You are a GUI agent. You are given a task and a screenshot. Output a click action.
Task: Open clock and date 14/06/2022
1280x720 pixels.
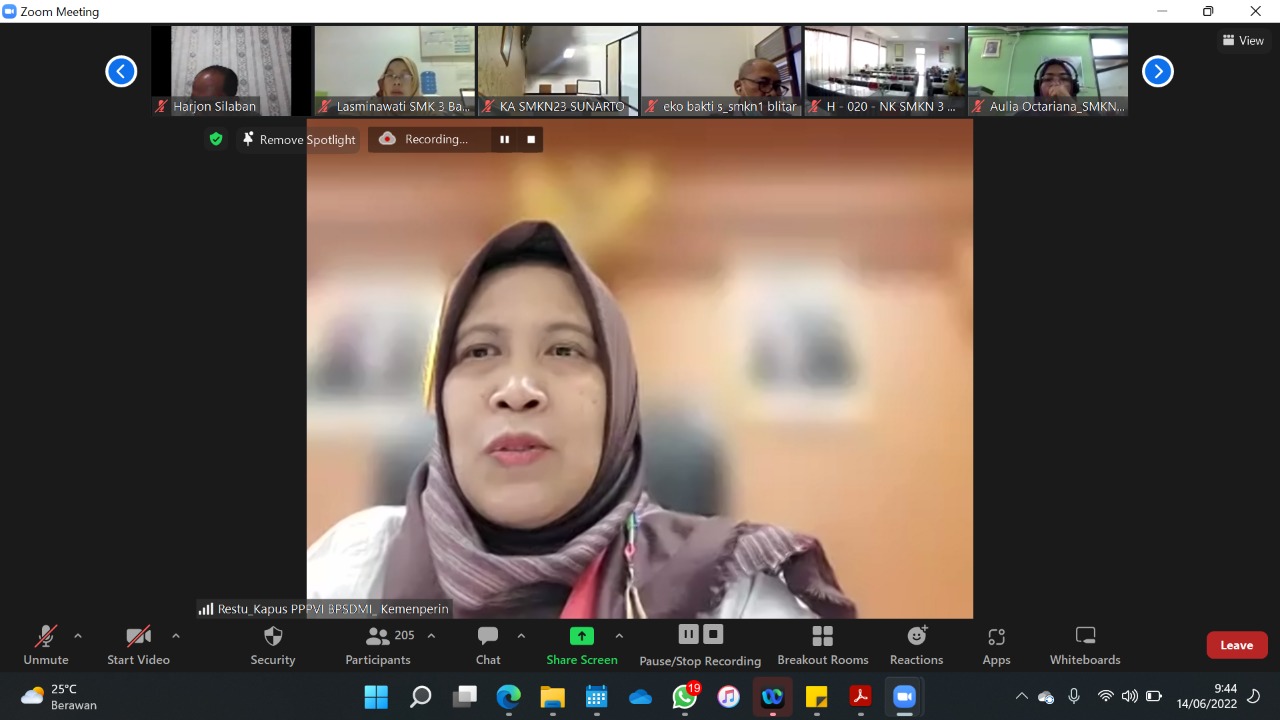coord(1207,696)
